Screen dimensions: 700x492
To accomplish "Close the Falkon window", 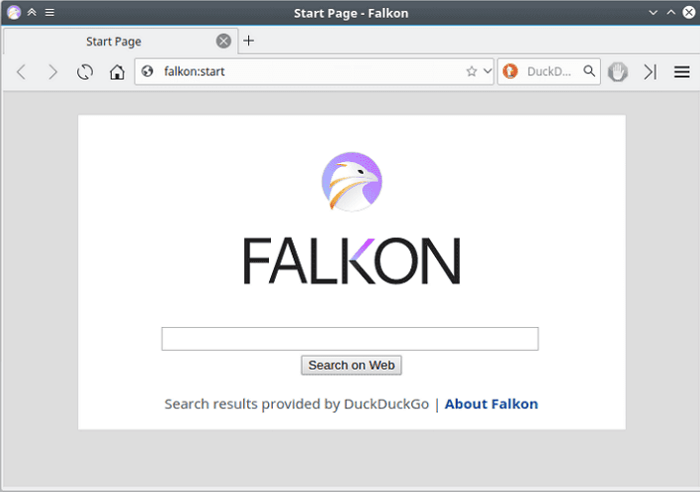I will coord(689,13).
